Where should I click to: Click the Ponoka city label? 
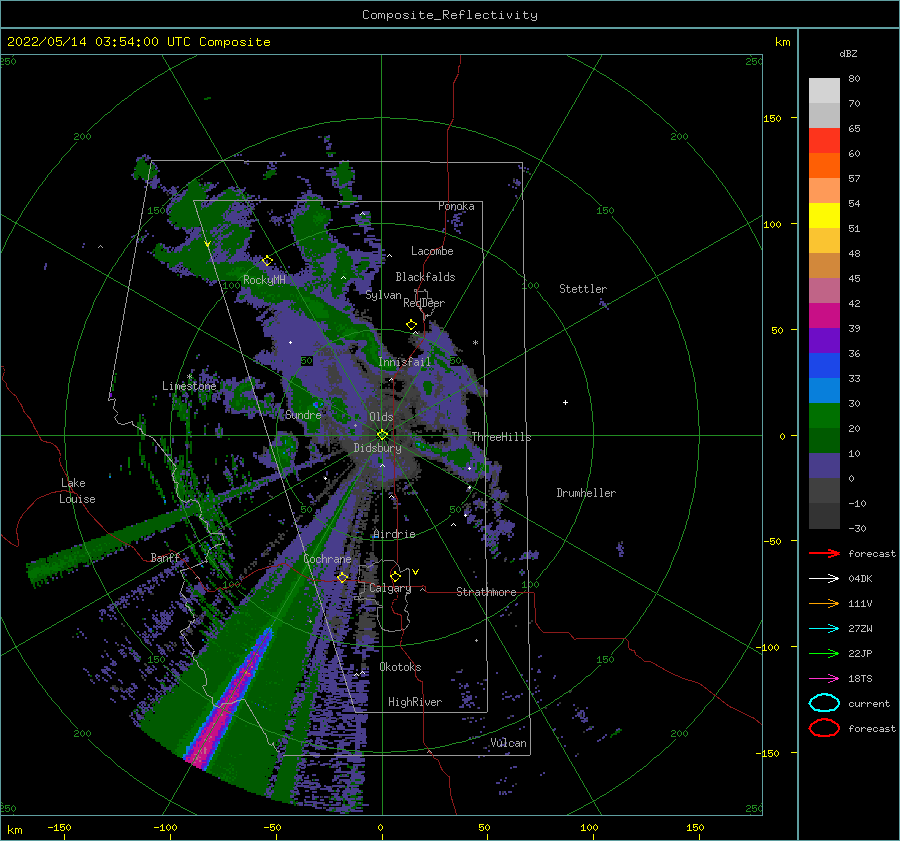click(x=456, y=206)
